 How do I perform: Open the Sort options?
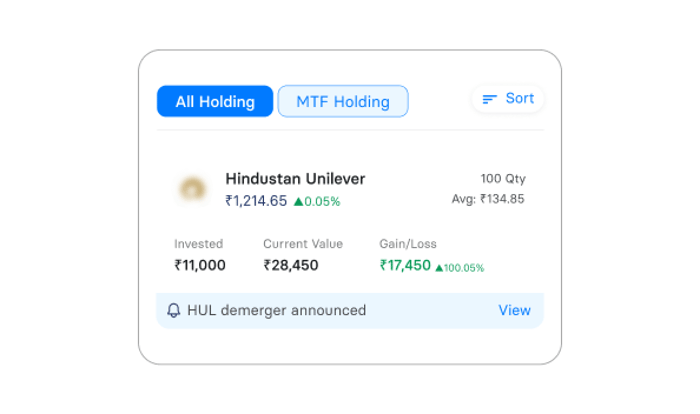coord(508,99)
